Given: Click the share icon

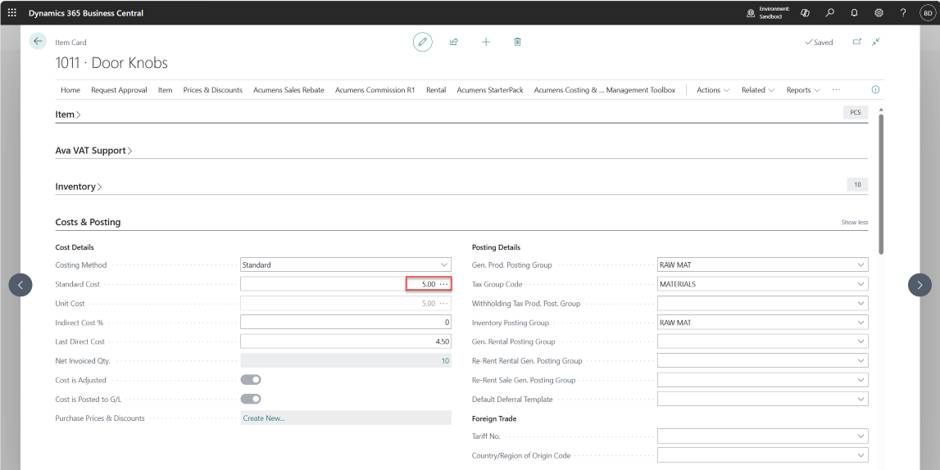Looking at the screenshot, I should coord(454,42).
